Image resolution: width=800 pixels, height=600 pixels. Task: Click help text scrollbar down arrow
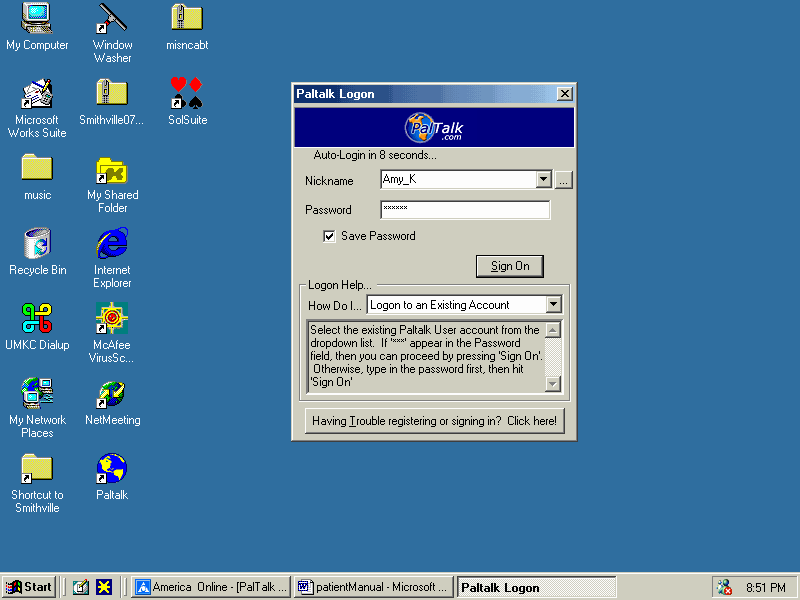(x=553, y=384)
